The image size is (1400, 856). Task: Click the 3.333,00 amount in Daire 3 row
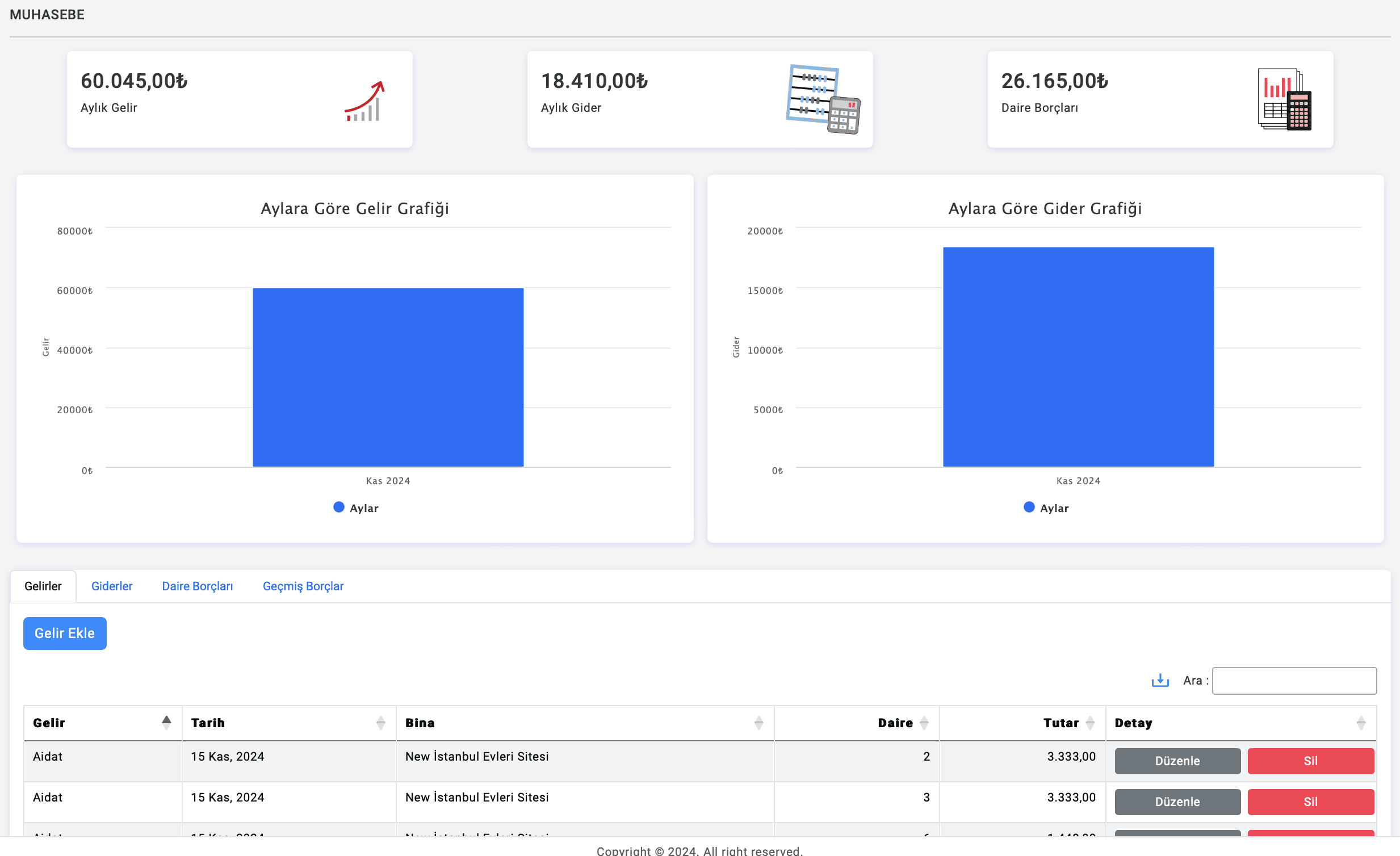1072,798
